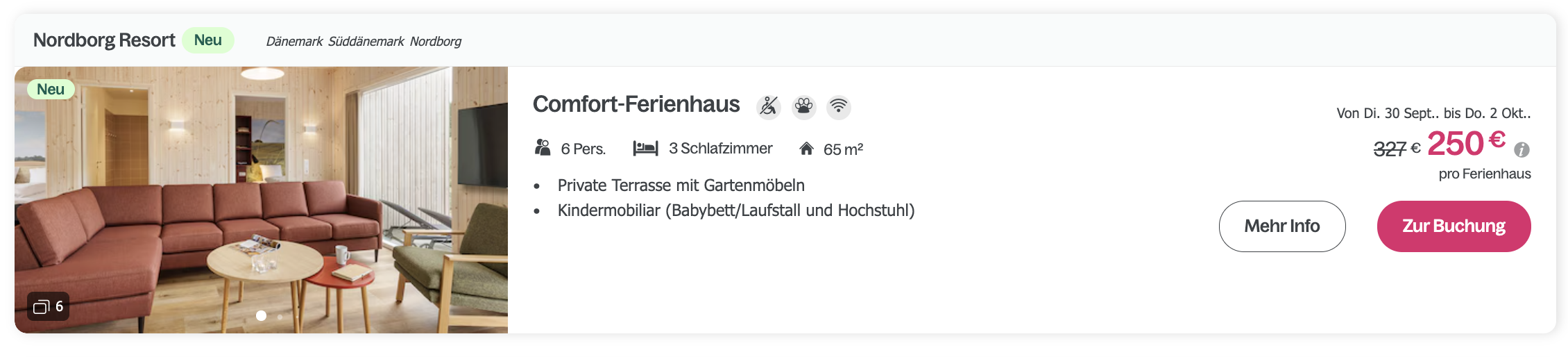Screen dimensions: 1568x357
Task: Click the Neu badge beside resort name
Action: [x=208, y=40]
